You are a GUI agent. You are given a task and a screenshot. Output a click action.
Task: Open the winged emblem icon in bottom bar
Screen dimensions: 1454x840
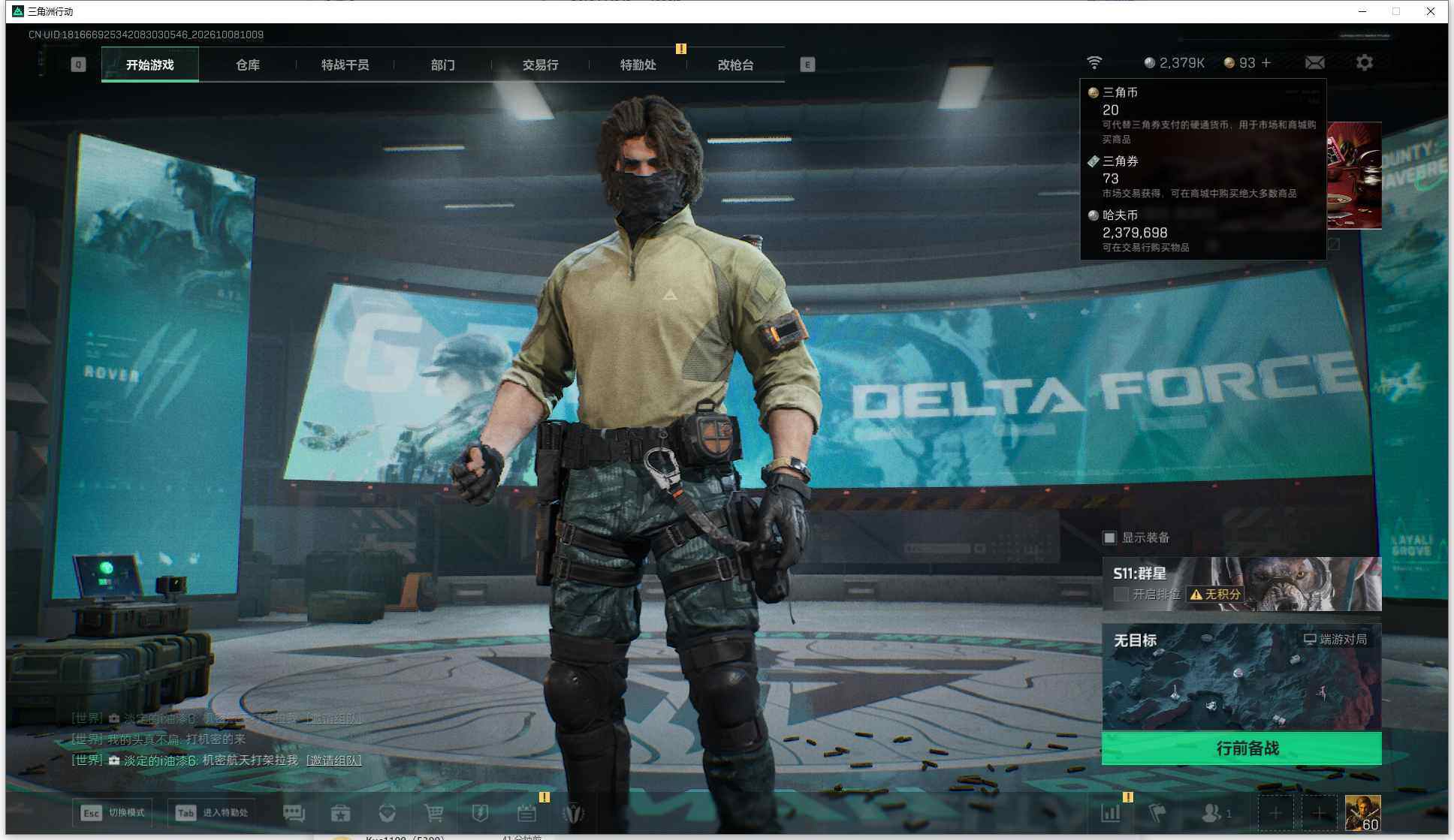574,813
